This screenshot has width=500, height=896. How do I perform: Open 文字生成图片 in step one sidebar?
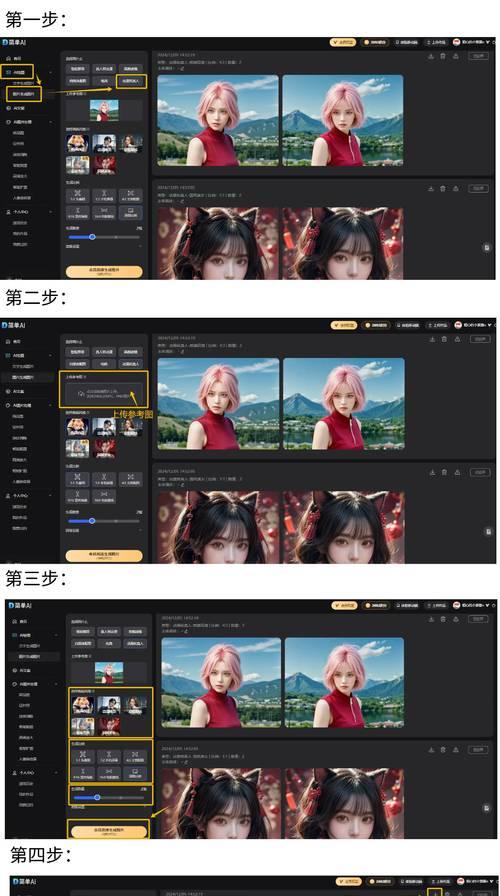click(24, 83)
